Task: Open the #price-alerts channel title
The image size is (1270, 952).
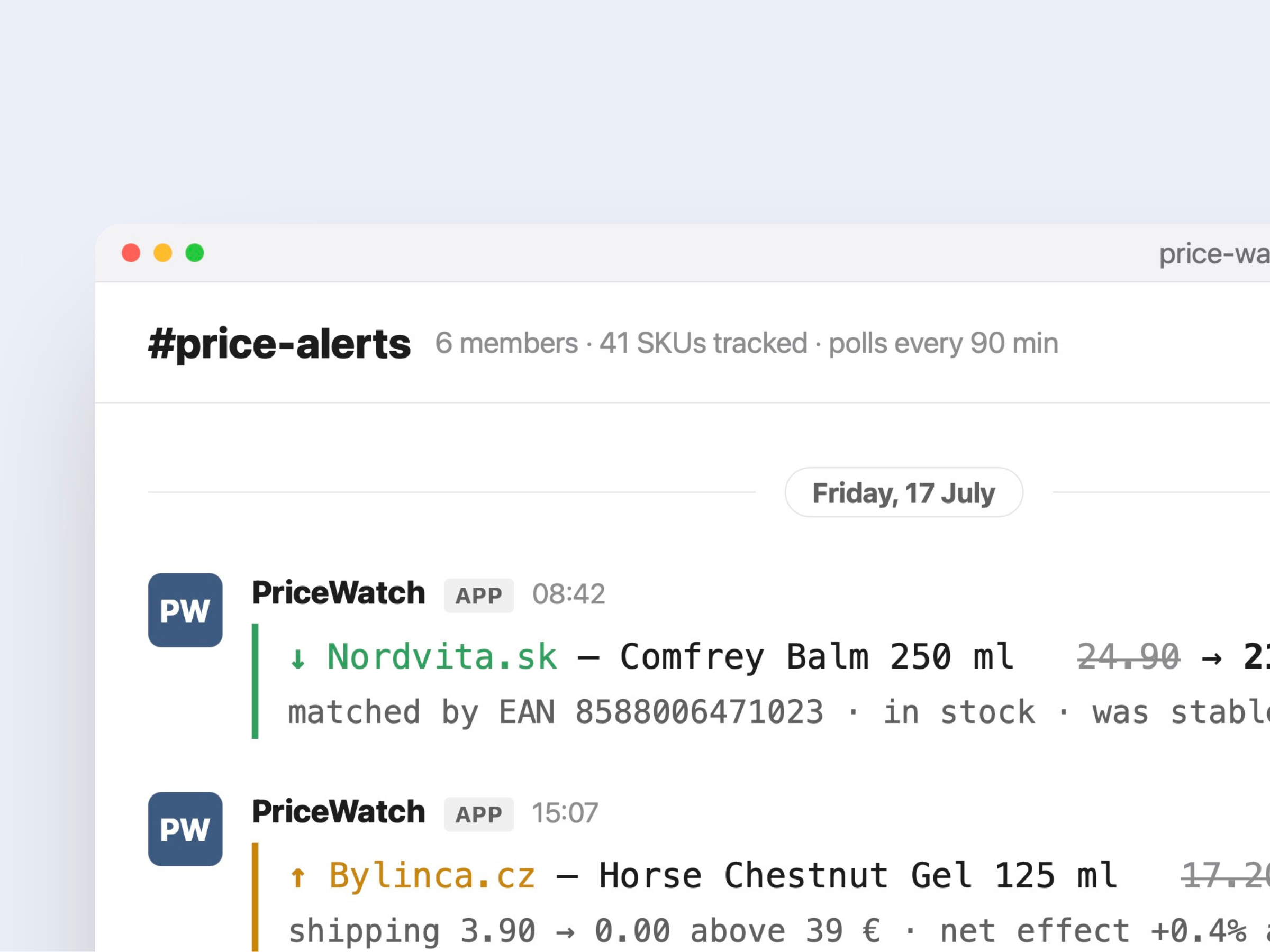Action: click(x=279, y=344)
